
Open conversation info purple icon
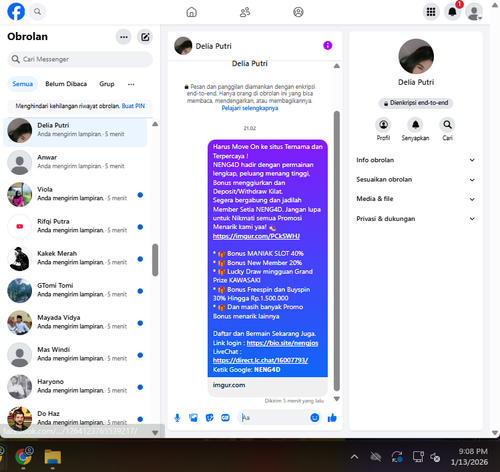(328, 45)
